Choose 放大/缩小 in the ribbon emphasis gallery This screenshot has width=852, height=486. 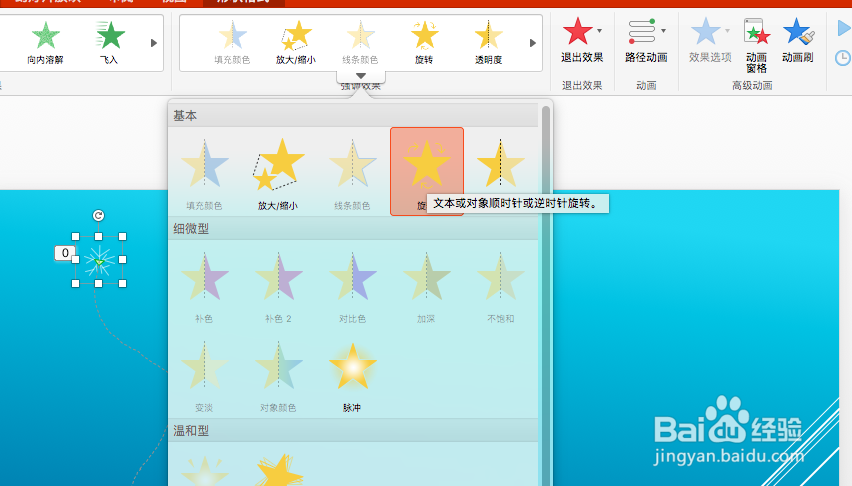pos(296,43)
